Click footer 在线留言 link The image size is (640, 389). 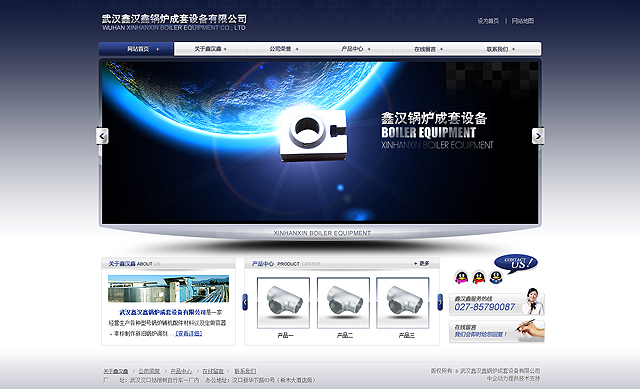point(213,371)
